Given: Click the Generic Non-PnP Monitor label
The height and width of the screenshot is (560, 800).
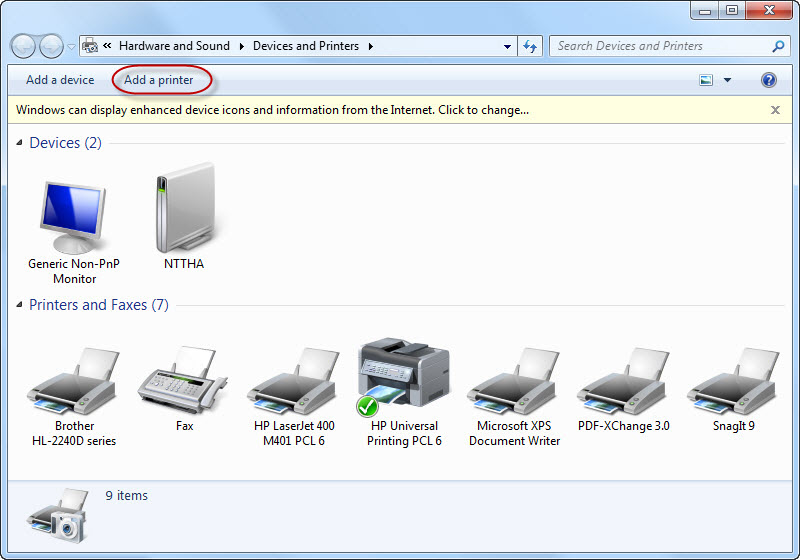Looking at the screenshot, I should pyautogui.click(x=74, y=271).
